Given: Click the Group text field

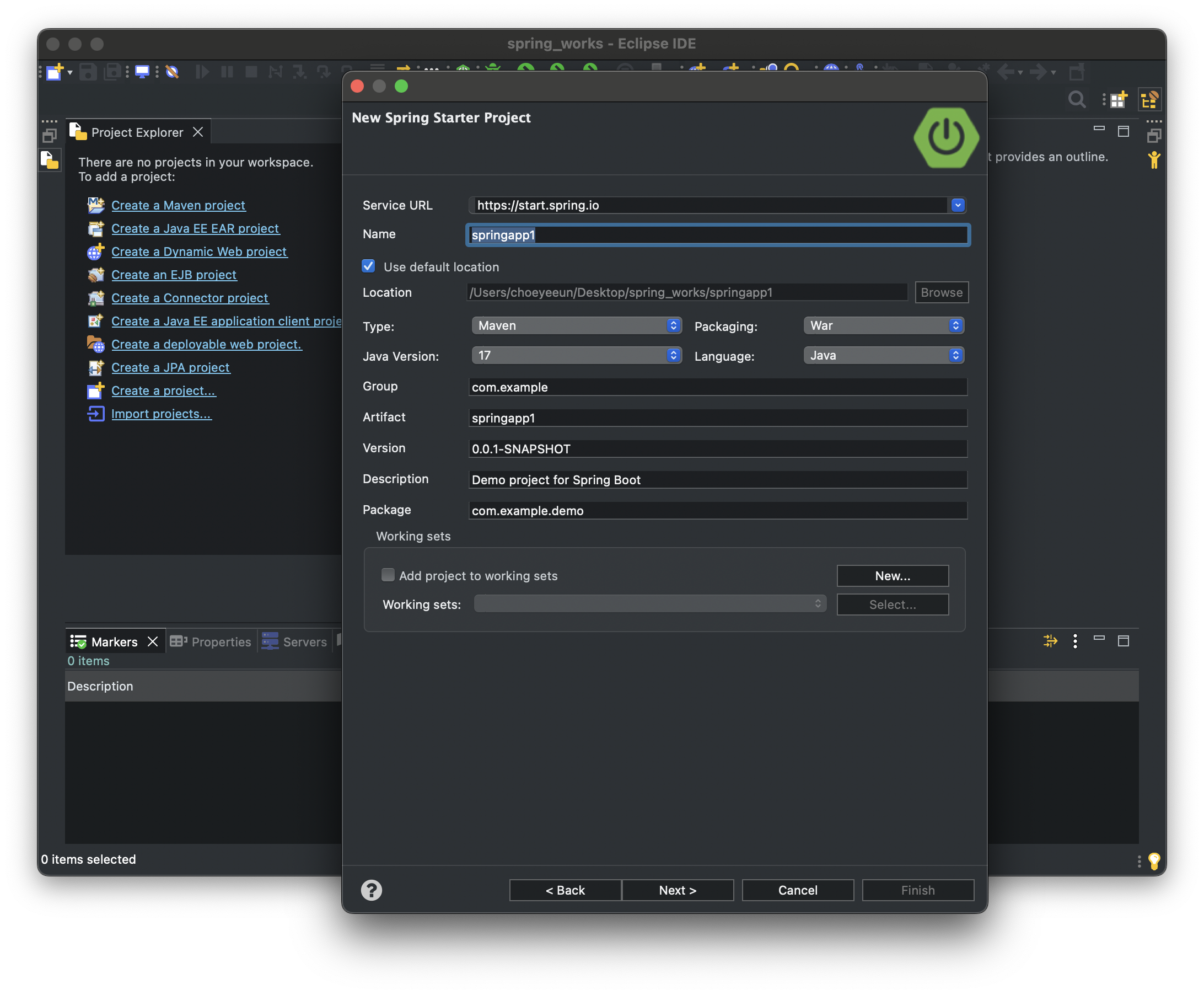Looking at the screenshot, I should [717, 387].
